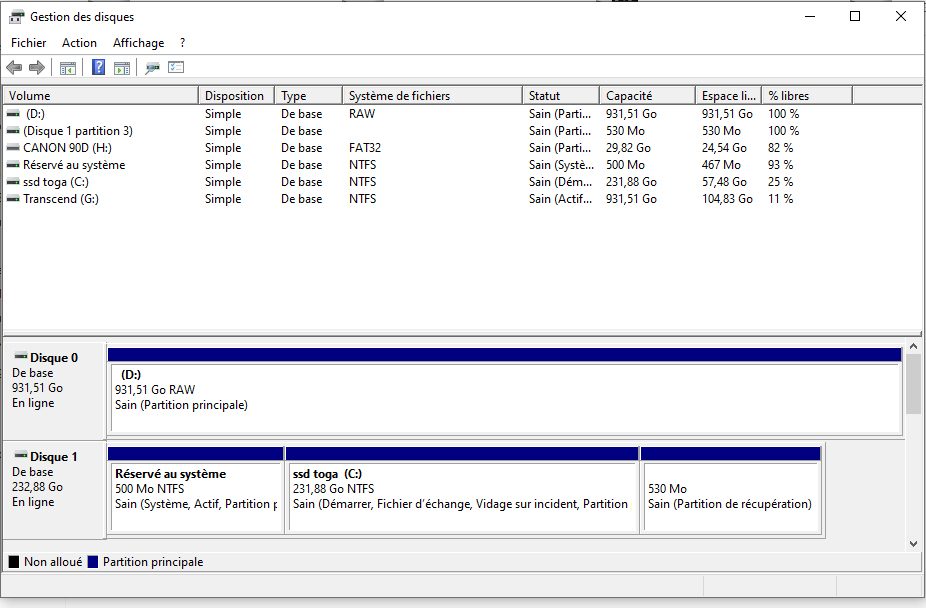Select the (D:) 931,51 Go RAW partition block
The image size is (926, 608).
pos(505,391)
